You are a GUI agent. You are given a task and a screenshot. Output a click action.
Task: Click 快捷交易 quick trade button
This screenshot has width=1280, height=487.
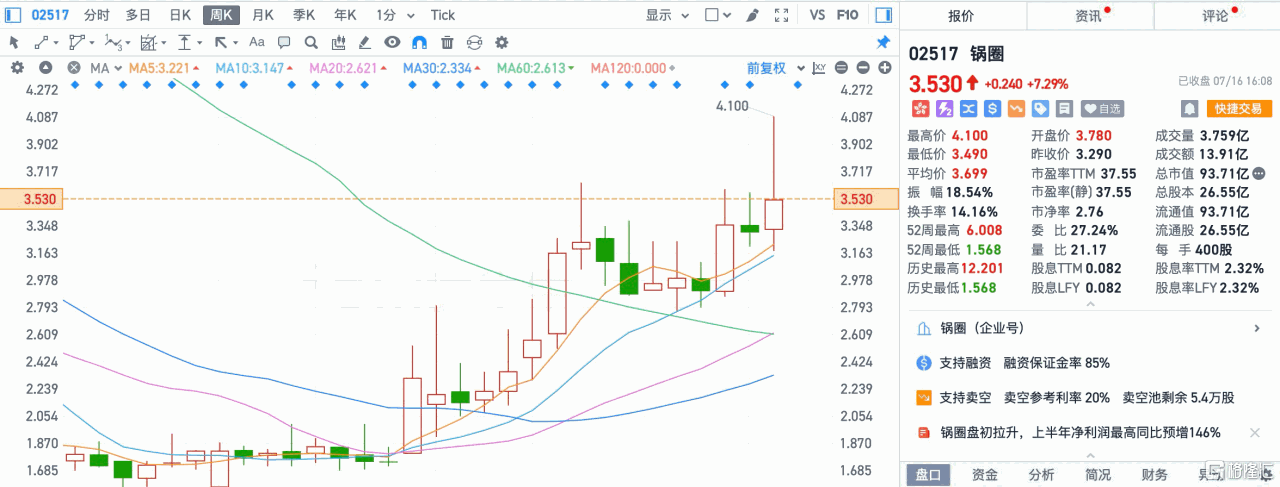(x=1239, y=108)
